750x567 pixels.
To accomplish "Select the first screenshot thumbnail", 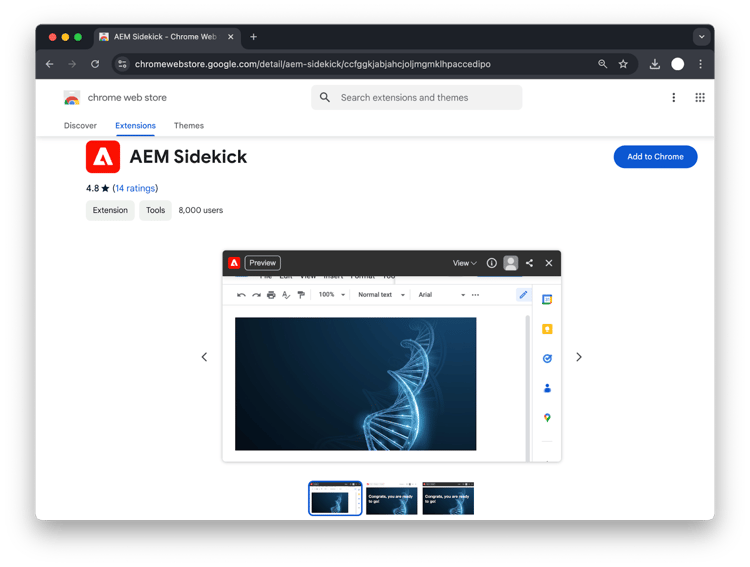I will (335, 499).
